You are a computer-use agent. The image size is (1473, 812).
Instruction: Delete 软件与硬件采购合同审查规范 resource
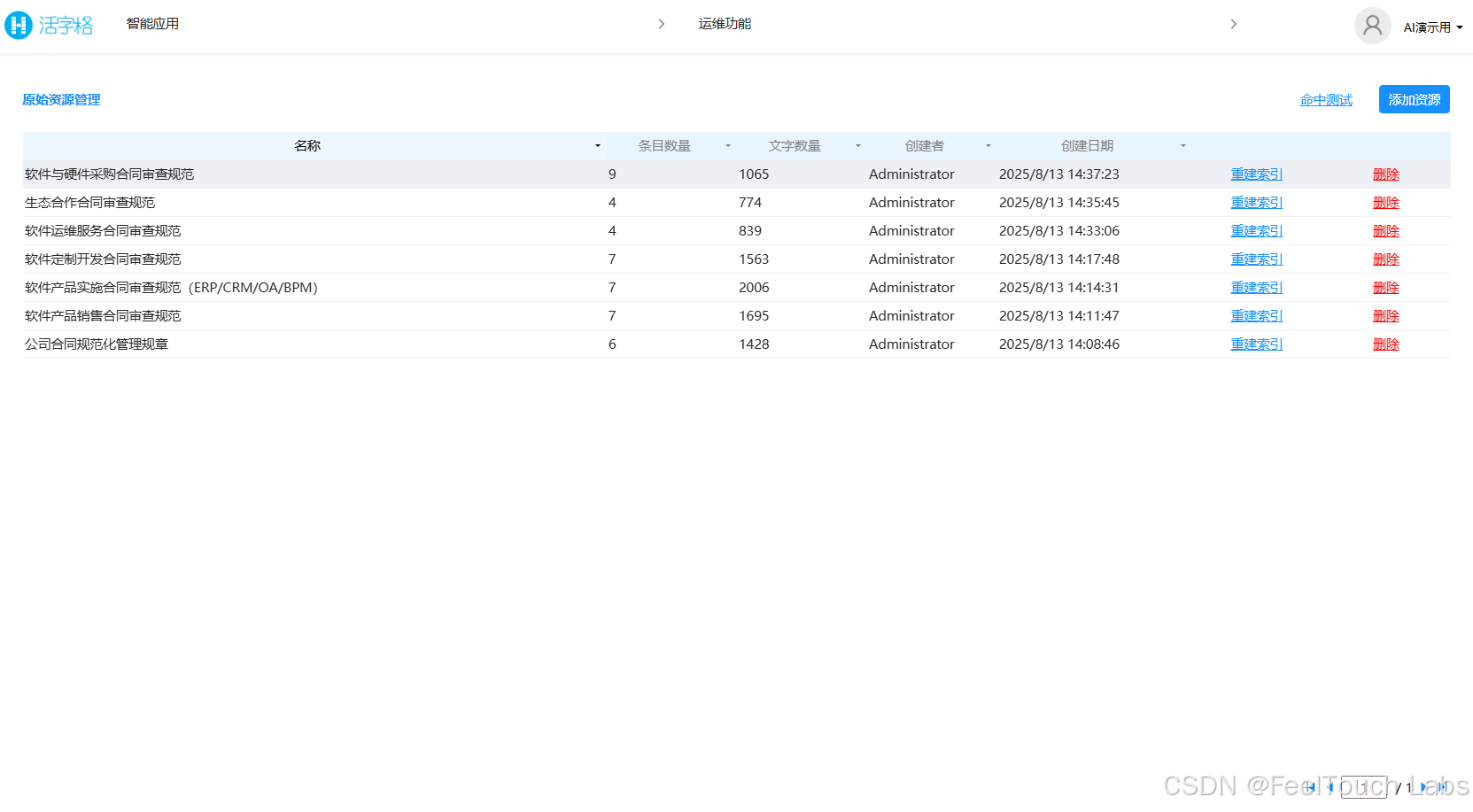click(1386, 174)
